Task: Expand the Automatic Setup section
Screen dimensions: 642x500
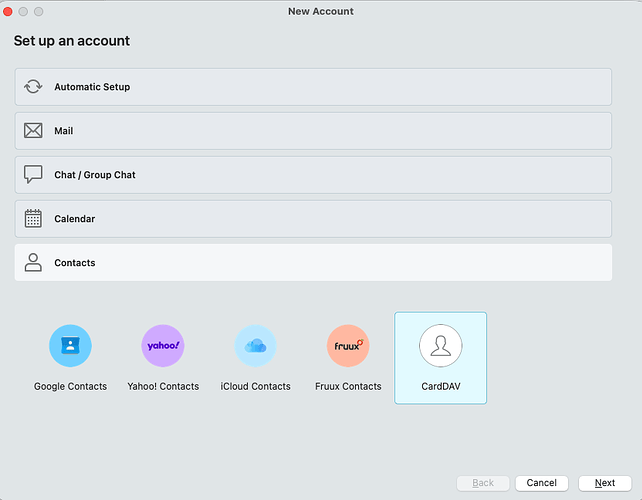Action: [x=313, y=87]
